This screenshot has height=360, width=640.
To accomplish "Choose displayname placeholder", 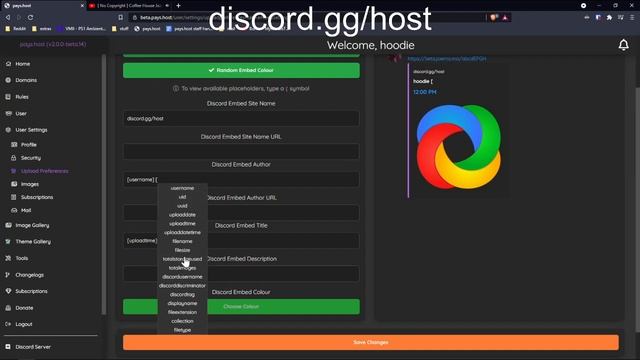I will pyautogui.click(x=182, y=303).
